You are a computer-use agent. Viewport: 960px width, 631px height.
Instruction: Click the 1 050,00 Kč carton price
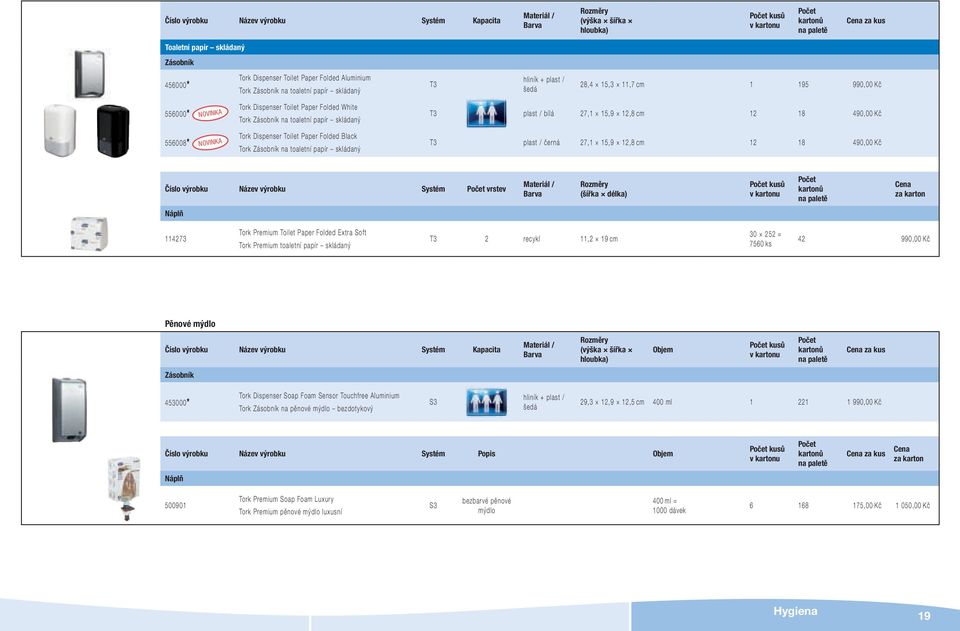coord(913,506)
